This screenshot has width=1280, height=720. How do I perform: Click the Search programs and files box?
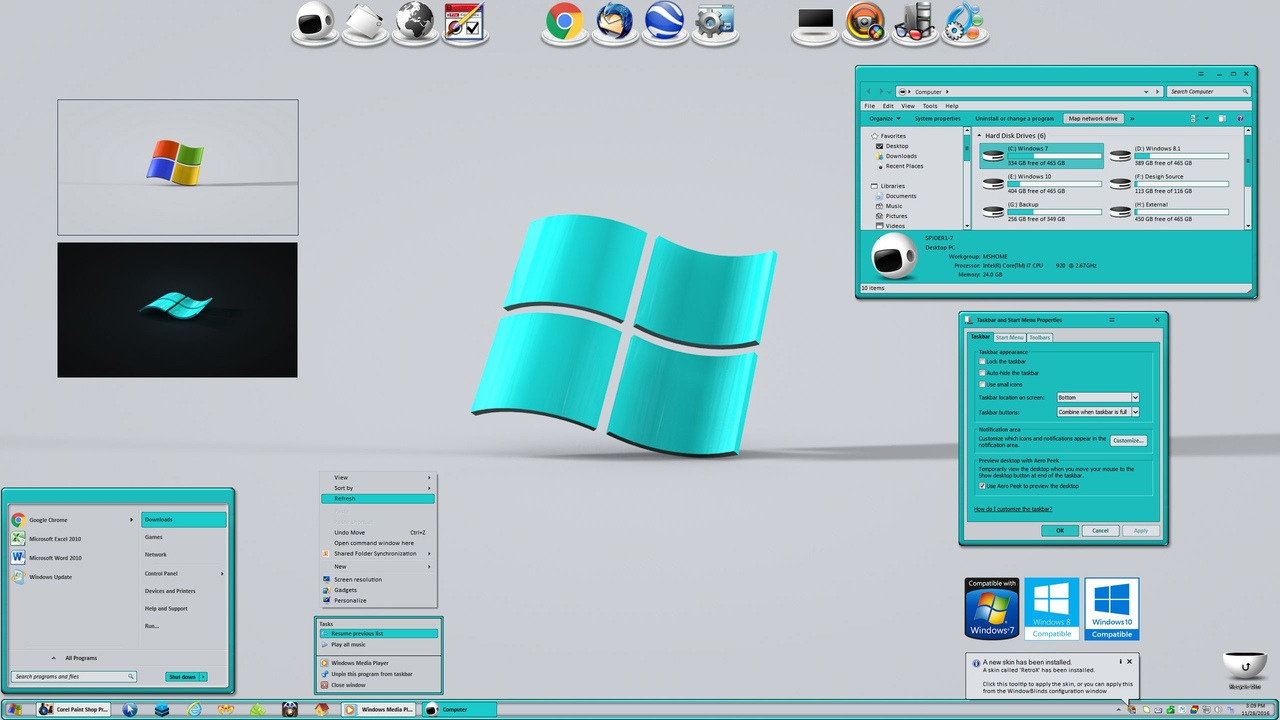coord(68,677)
